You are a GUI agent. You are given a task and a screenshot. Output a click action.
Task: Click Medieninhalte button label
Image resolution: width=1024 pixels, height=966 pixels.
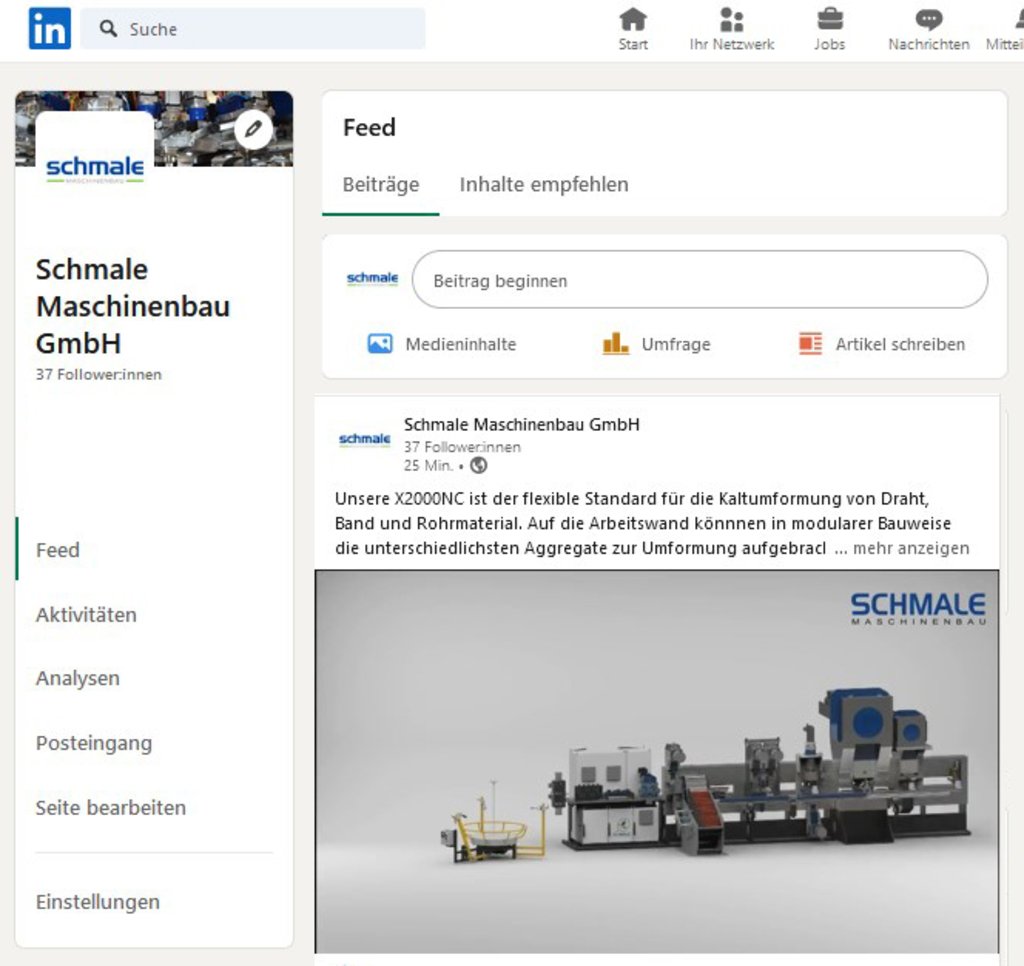tap(460, 344)
